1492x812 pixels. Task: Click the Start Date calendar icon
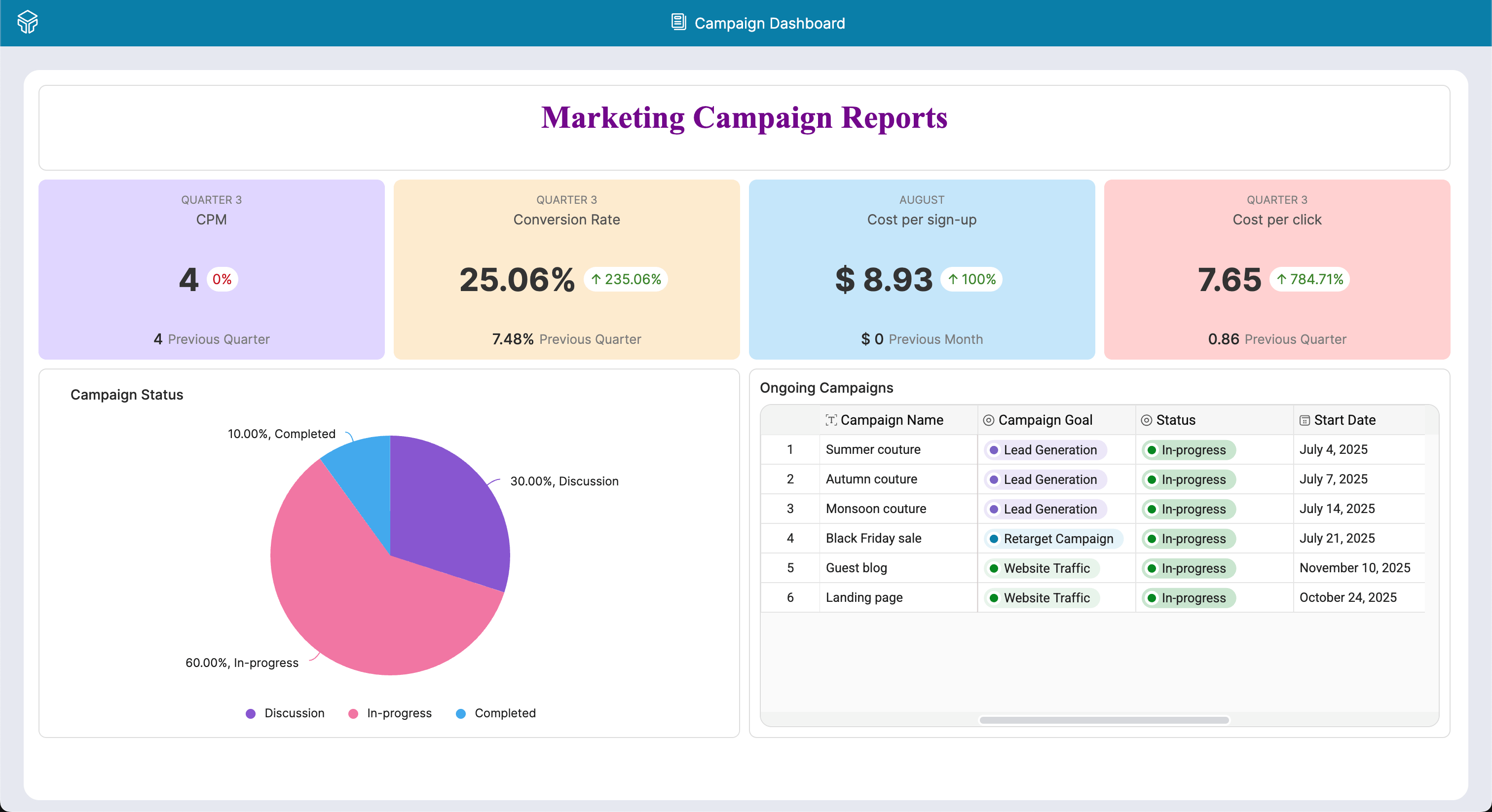point(1305,420)
